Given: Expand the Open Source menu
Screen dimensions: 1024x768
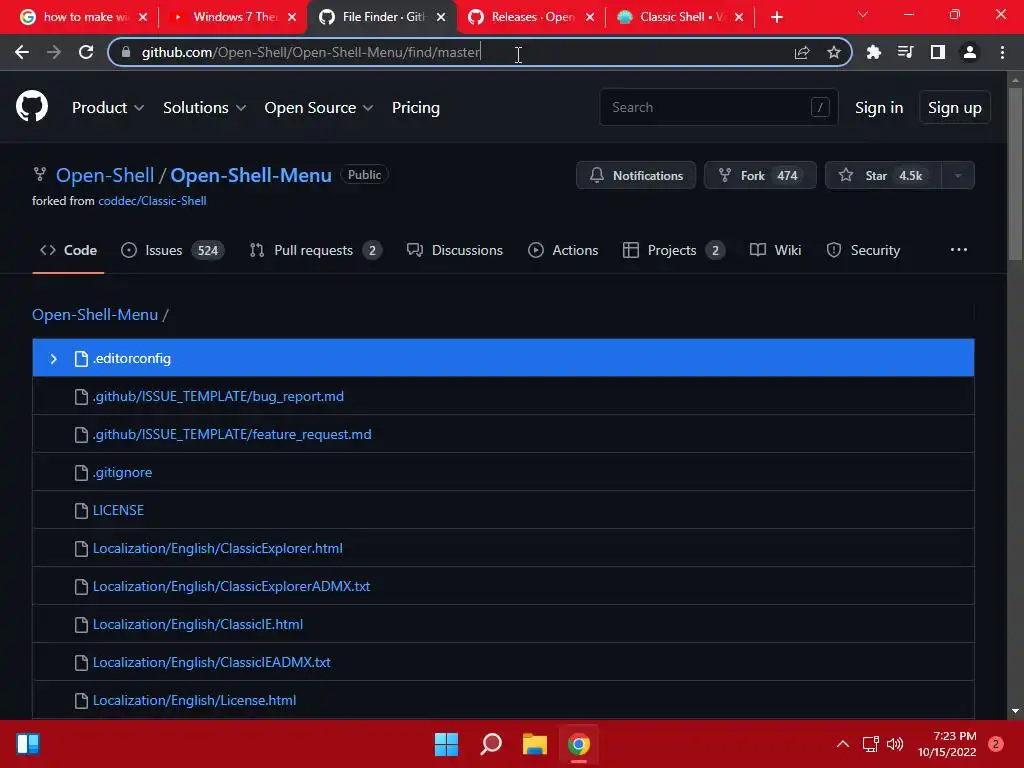Looking at the screenshot, I should tap(319, 108).
